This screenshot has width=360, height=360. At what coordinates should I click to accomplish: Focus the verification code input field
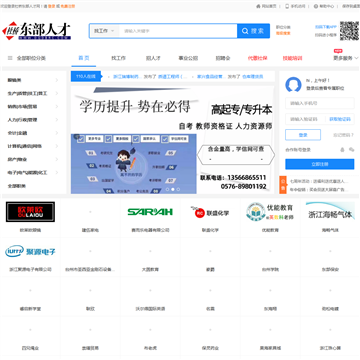coord(305,119)
